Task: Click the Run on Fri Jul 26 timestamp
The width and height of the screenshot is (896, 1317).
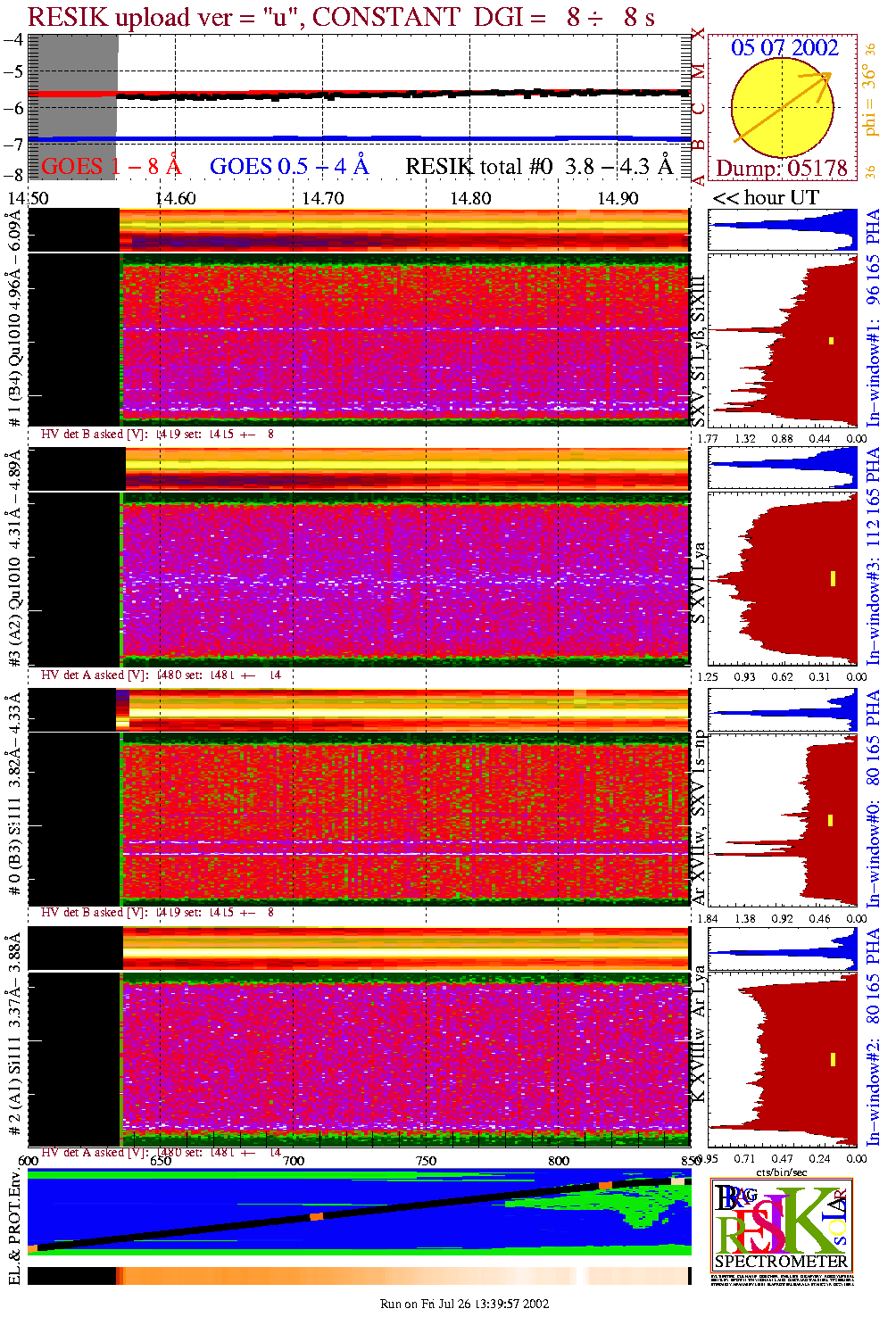Action: click(x=464, y=1304)
